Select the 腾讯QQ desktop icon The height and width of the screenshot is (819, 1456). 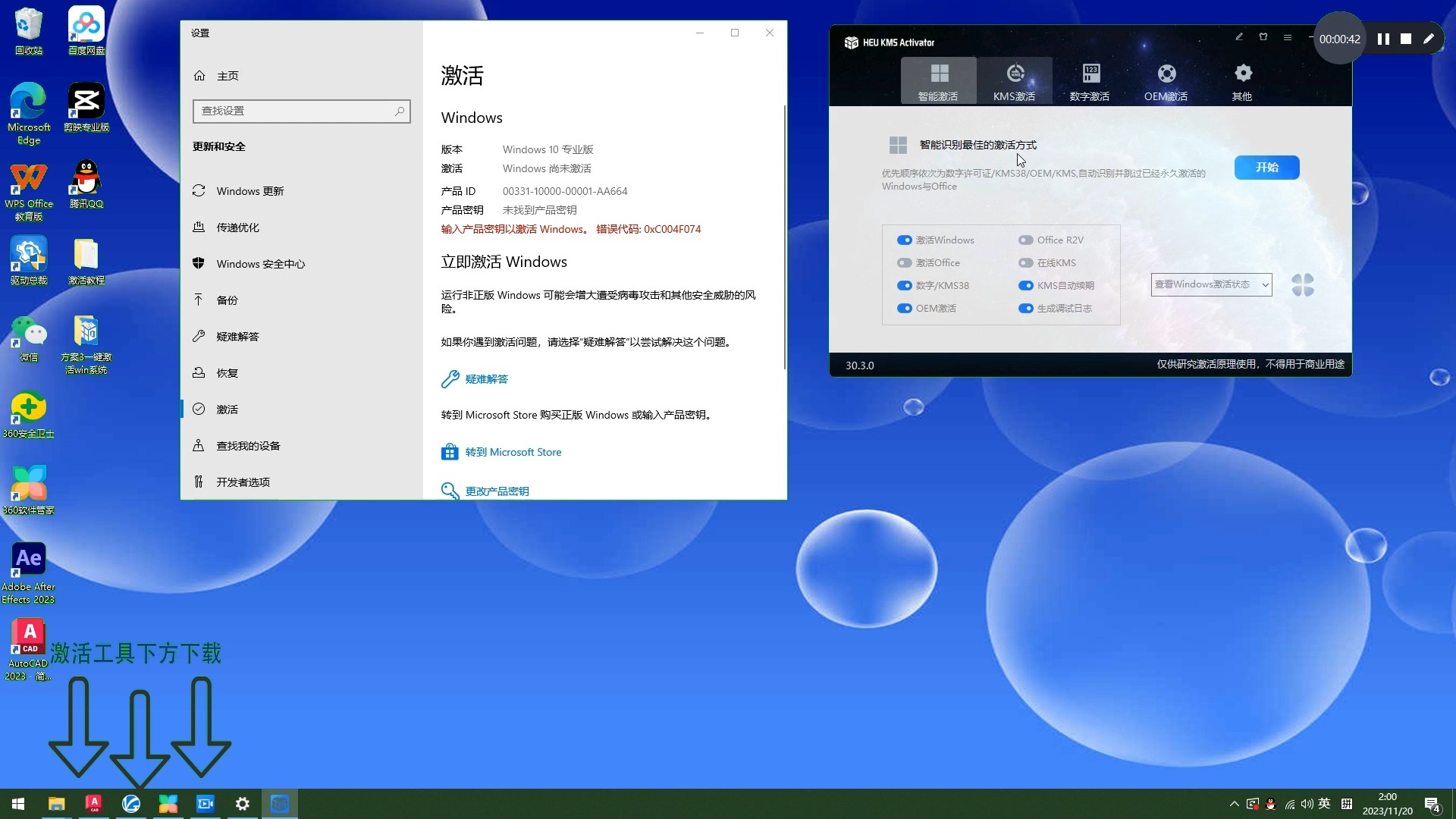[86, 184]
